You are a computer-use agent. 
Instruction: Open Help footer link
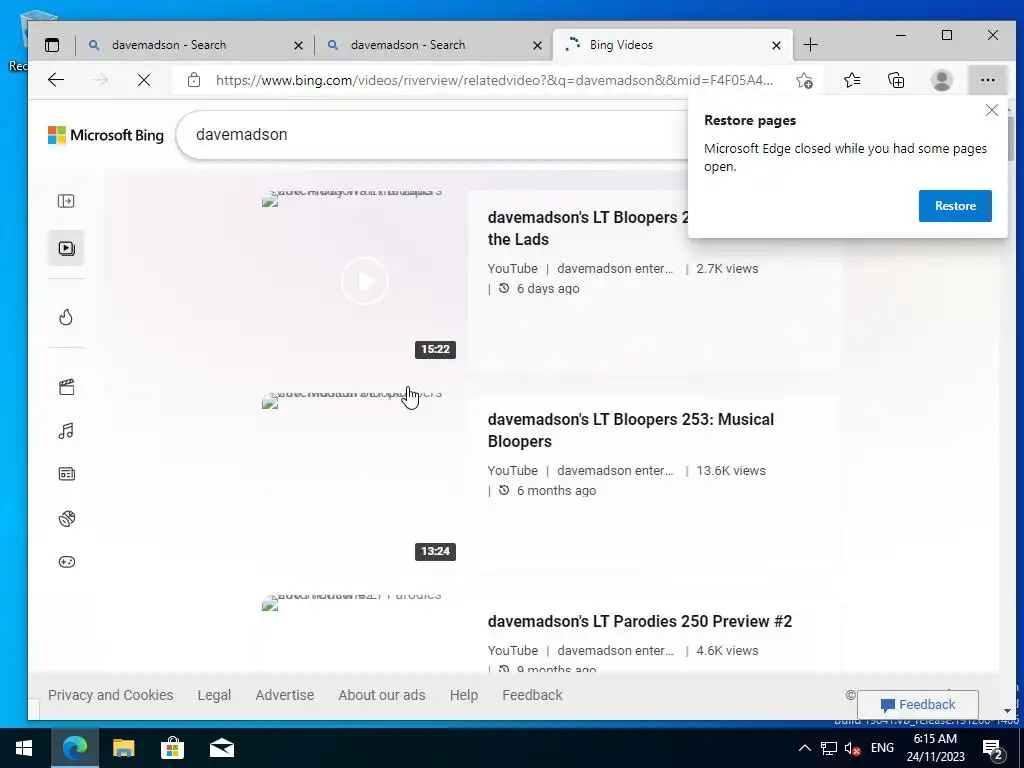464,695
